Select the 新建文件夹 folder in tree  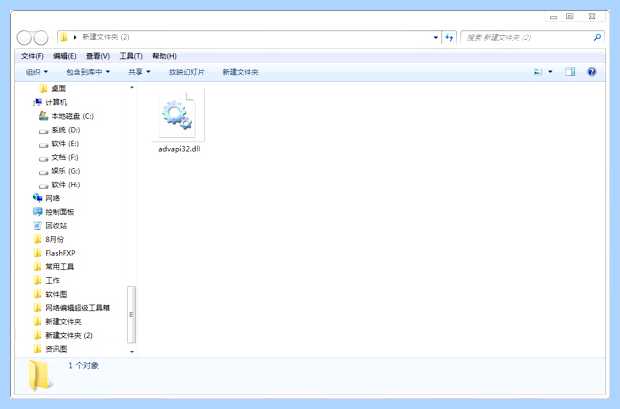63,322
